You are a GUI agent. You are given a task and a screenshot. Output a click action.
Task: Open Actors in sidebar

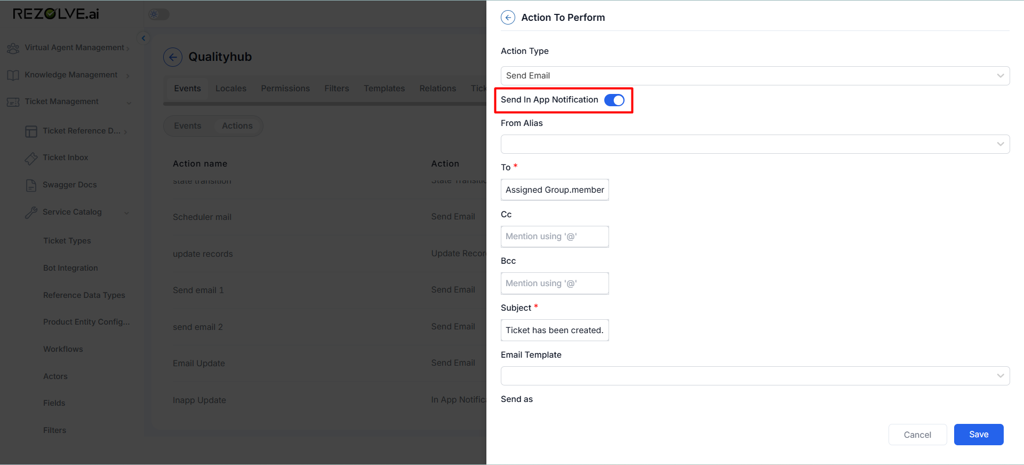56,377
